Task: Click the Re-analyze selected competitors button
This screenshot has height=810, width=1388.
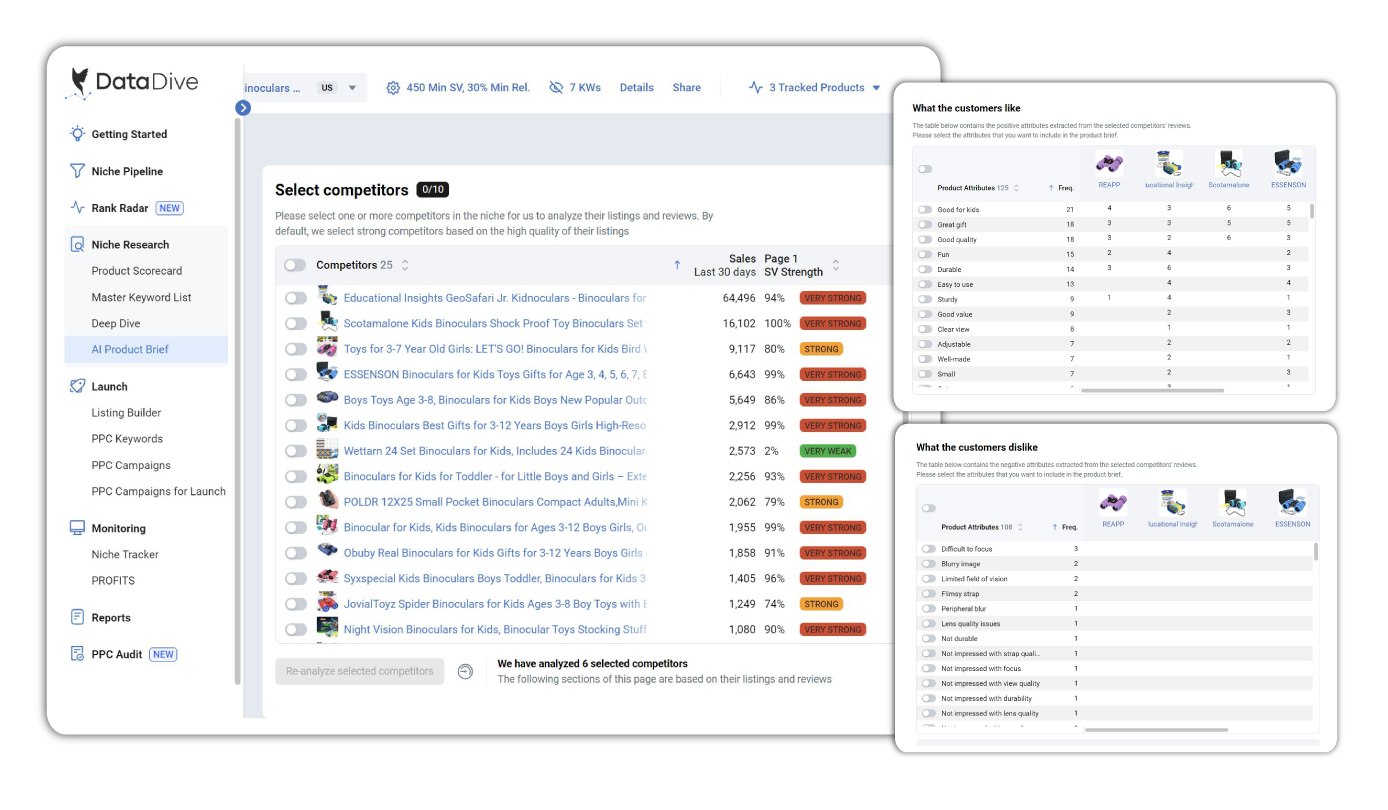Action: click(x=360, y=671)
